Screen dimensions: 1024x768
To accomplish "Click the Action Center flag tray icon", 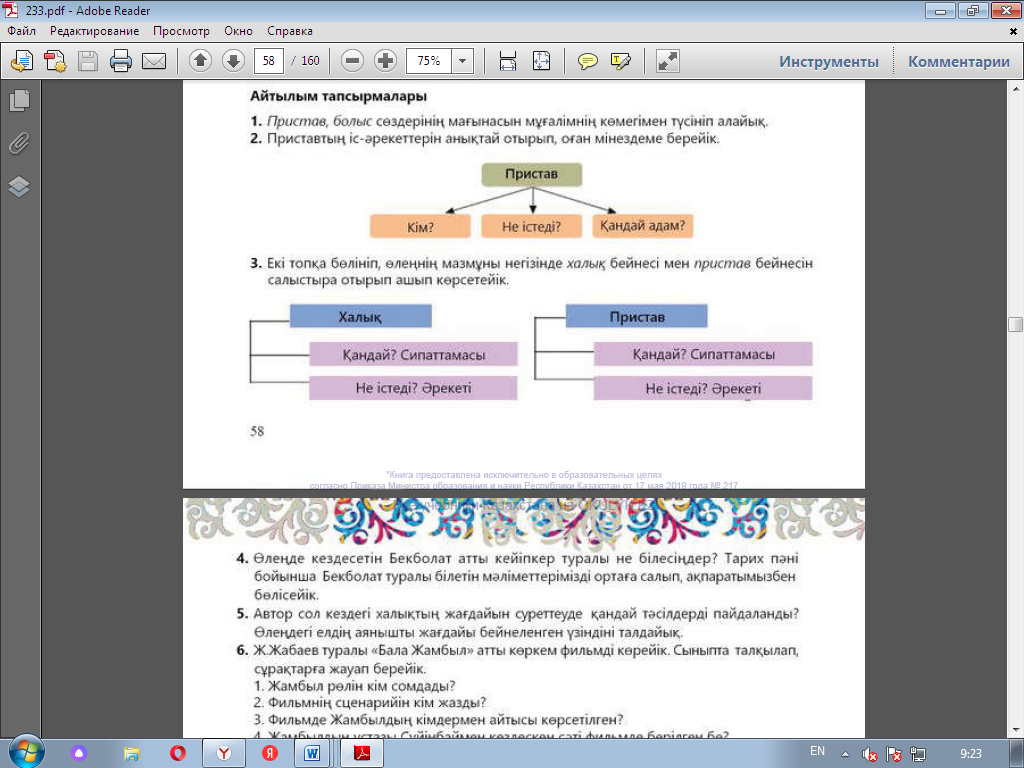I will pos(894,754).
